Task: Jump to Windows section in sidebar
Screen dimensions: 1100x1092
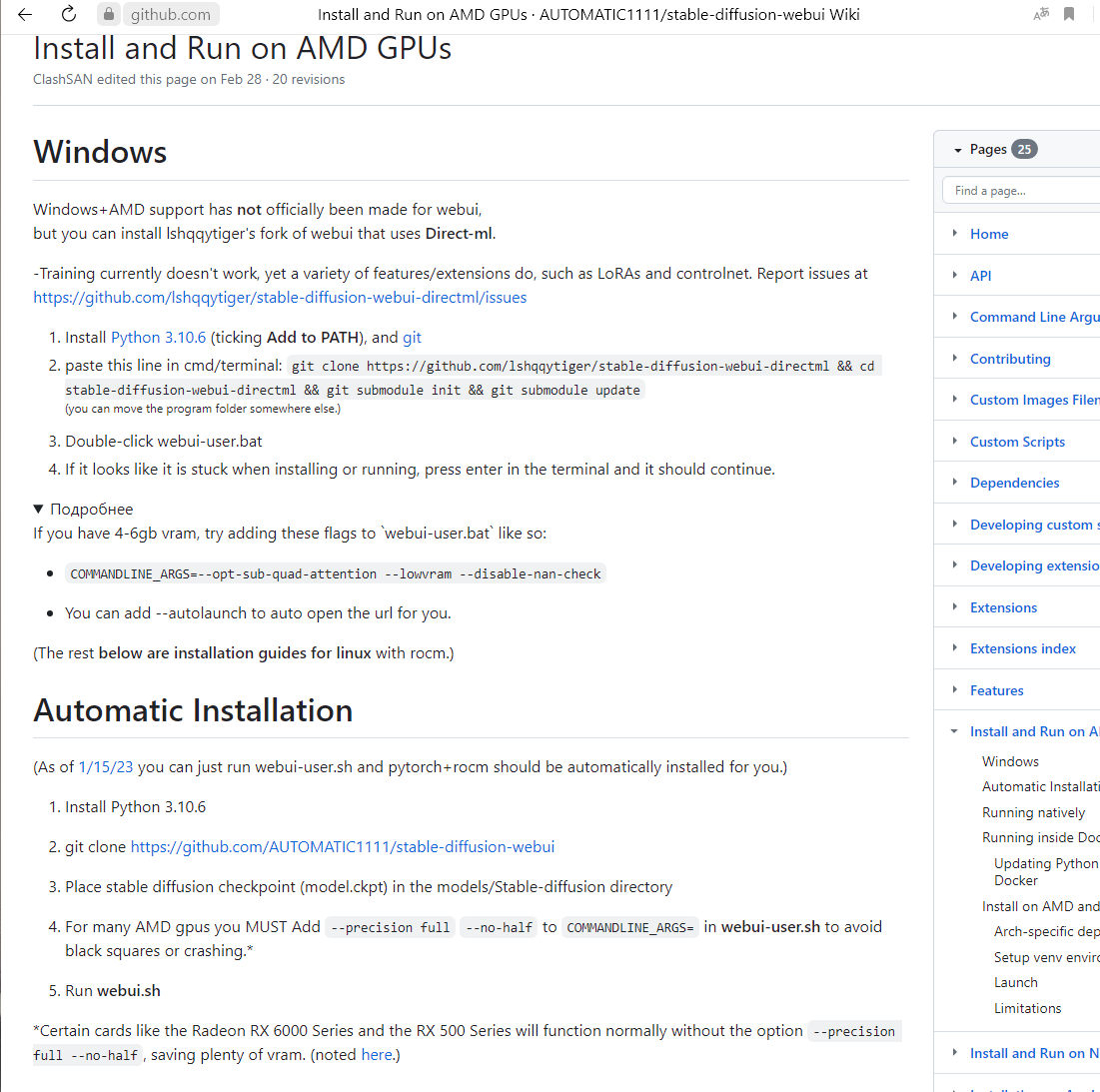Action: pyautogui.click(x=1010, y=761)
